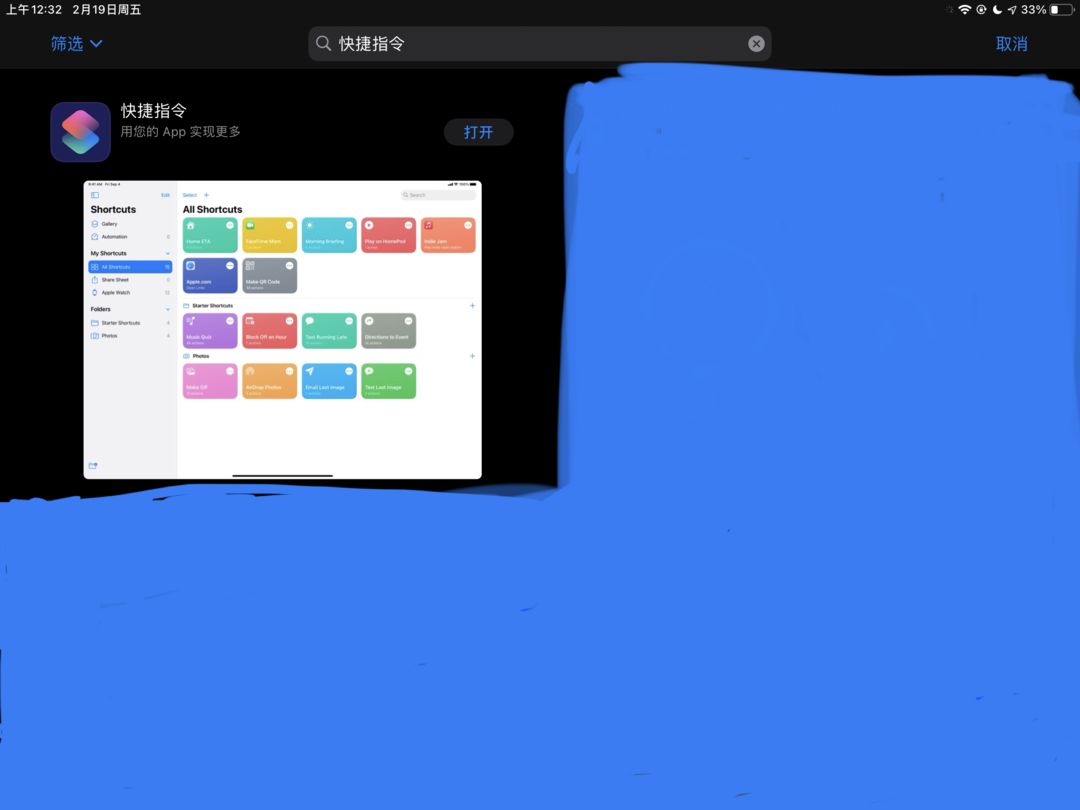Tap the Wi-Fi status icon
The image size is (1080, 810).
(964, 10)
